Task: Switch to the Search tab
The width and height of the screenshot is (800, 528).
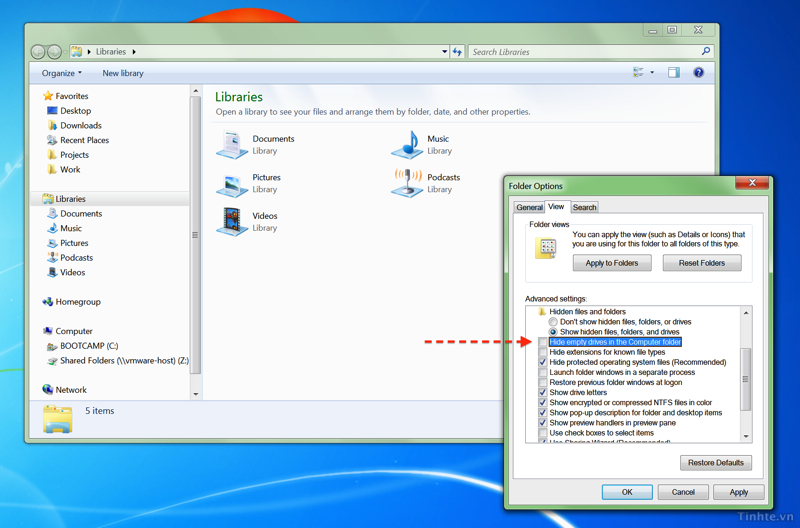Action: tap(584, 208)
